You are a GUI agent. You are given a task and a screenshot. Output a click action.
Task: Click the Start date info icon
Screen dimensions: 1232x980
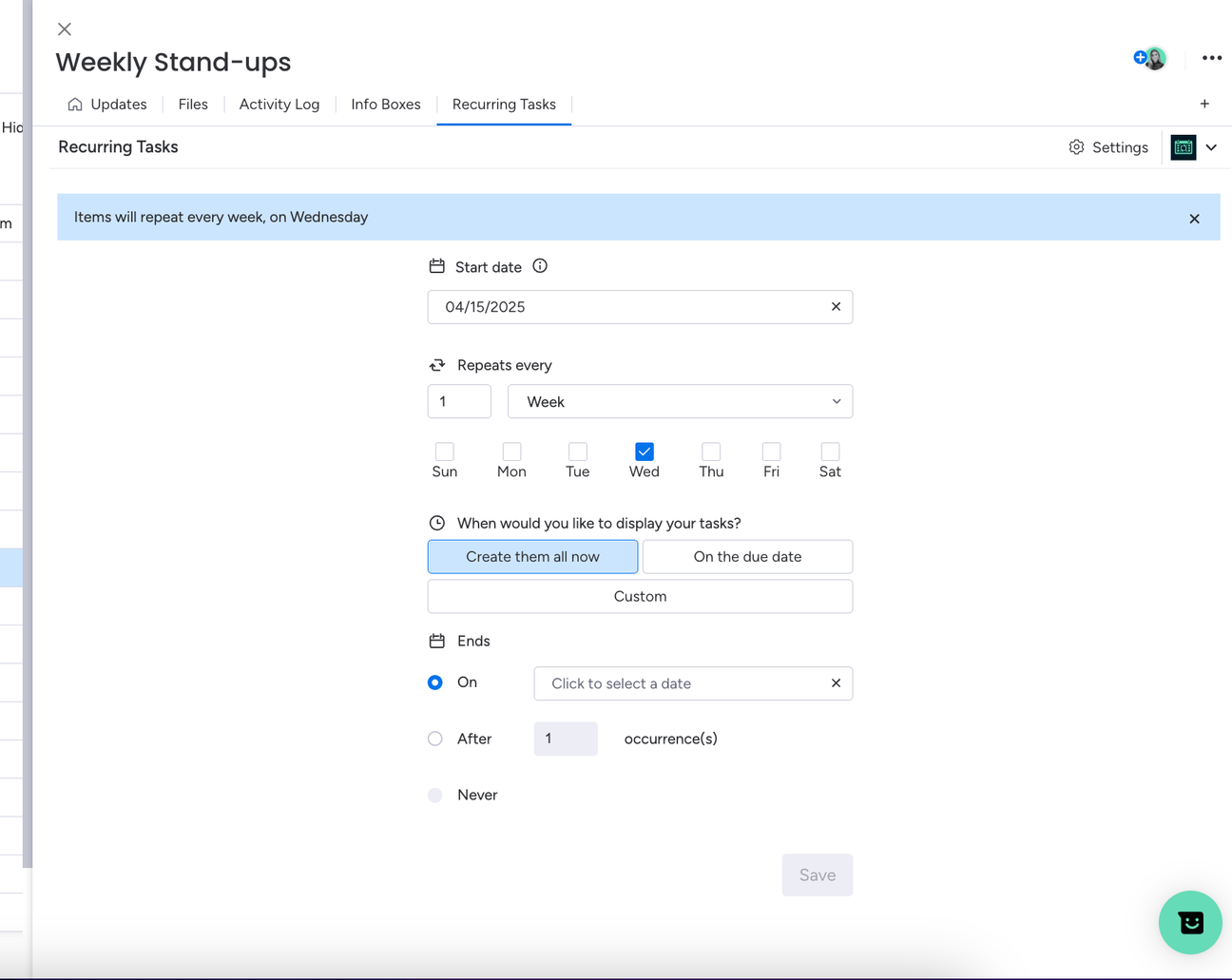click(x=540, y=266)
